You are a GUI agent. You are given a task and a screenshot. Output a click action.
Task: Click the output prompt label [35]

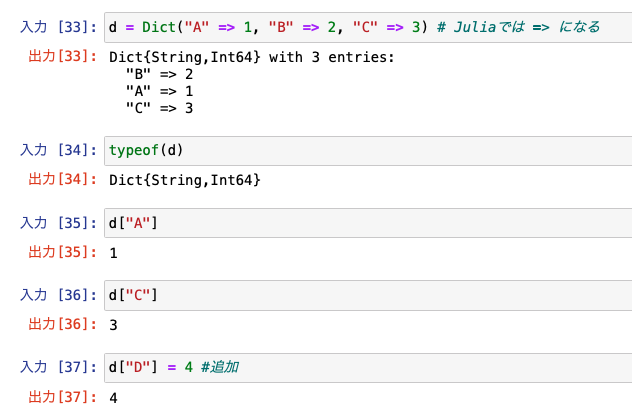click(63, 252)
